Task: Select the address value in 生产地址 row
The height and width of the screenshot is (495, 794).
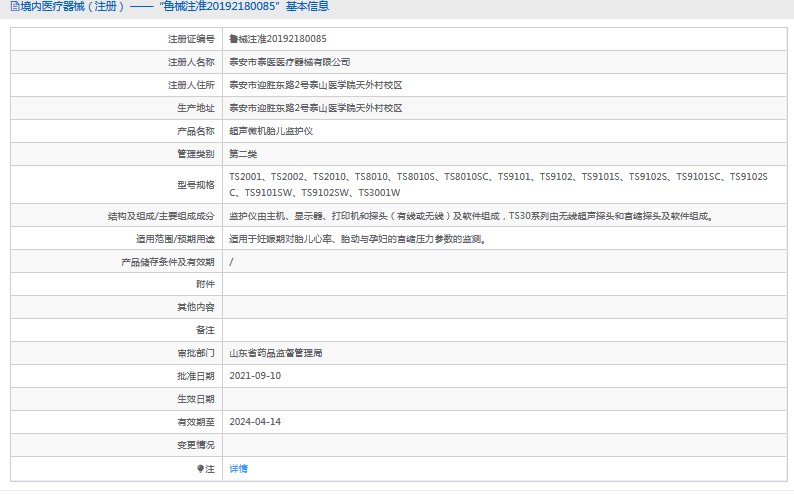Action: pos(316,108)
